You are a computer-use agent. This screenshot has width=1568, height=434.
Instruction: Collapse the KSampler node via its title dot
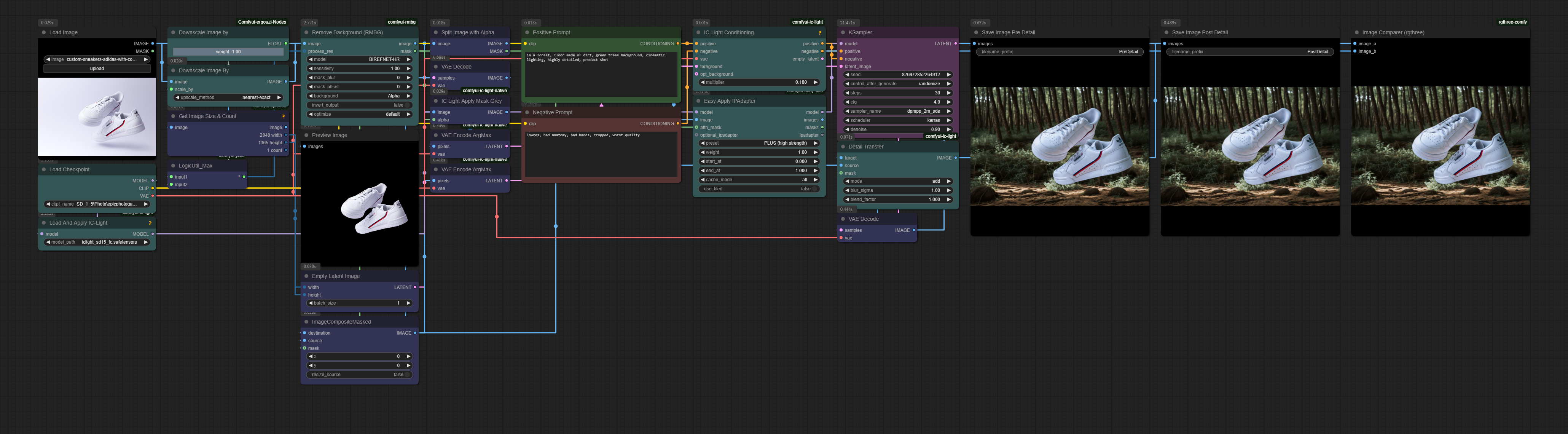click(x=843, y=33)
